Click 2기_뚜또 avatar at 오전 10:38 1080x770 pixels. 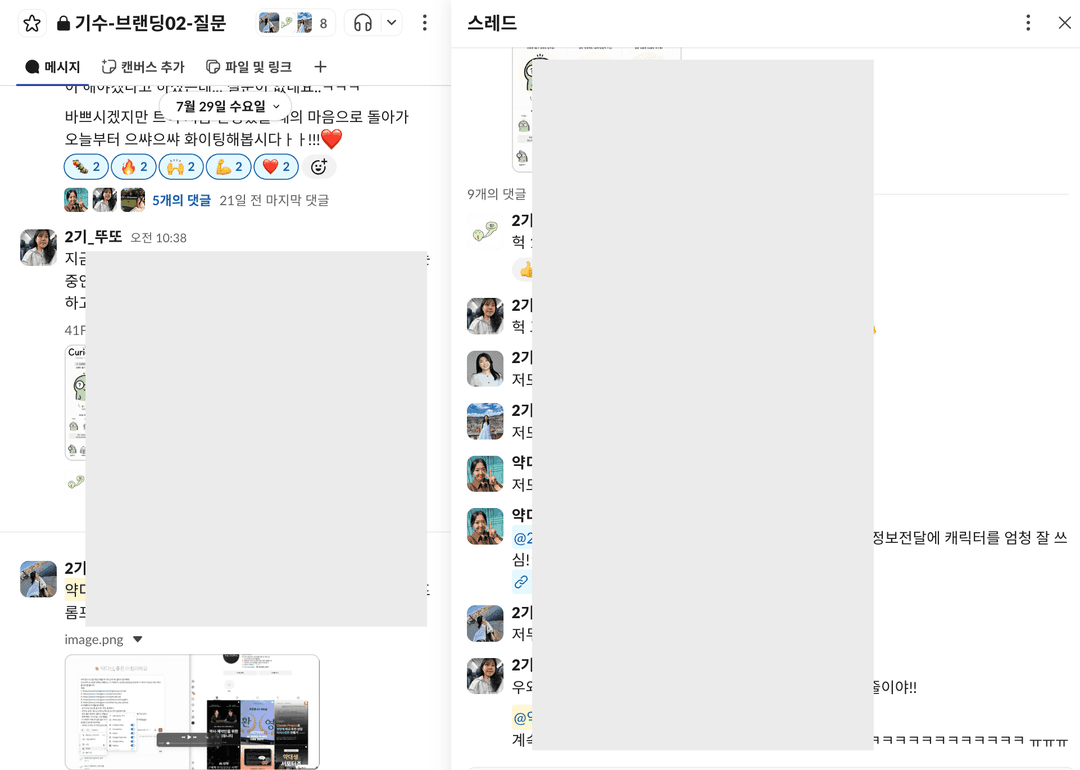pyautogui.click(x=39, y=247)
